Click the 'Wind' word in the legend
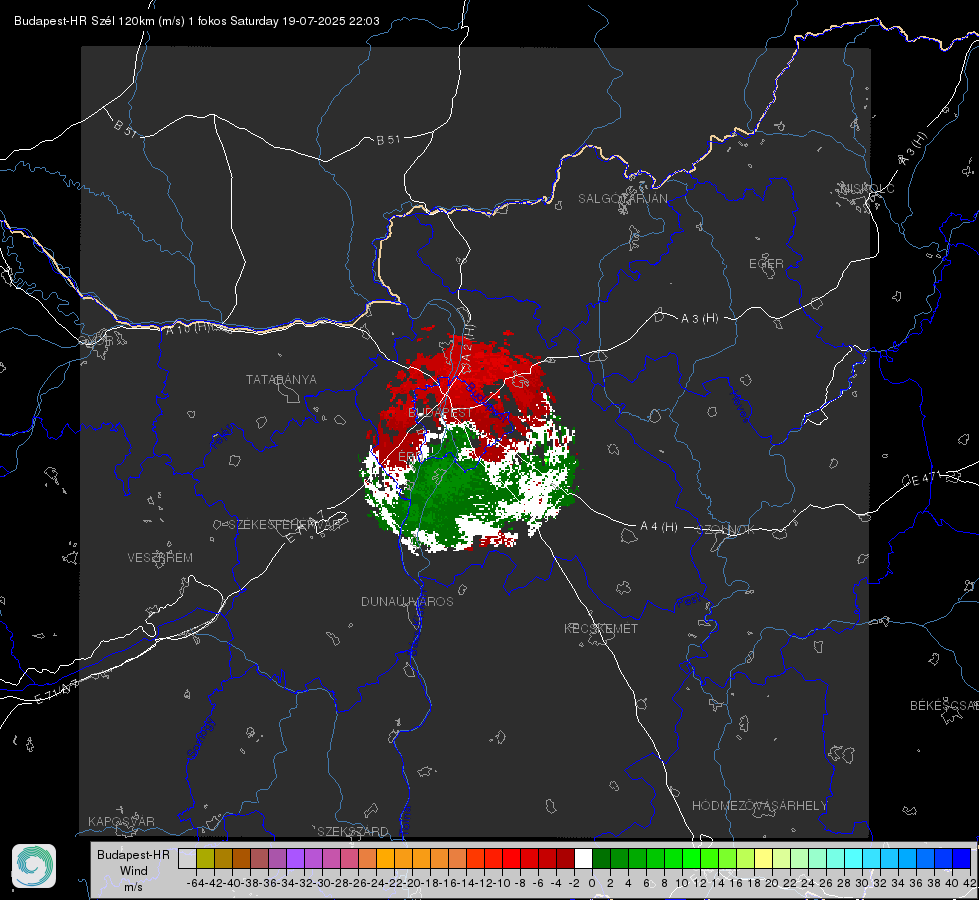This screenshot has width=979, height=900. point(134,871)
